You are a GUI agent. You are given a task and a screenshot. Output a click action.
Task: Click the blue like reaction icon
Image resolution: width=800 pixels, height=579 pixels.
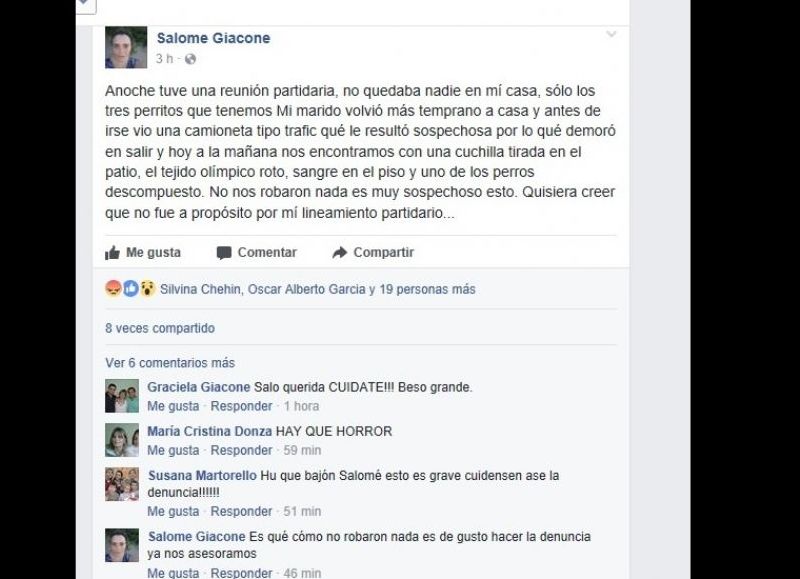click(130, 289)
